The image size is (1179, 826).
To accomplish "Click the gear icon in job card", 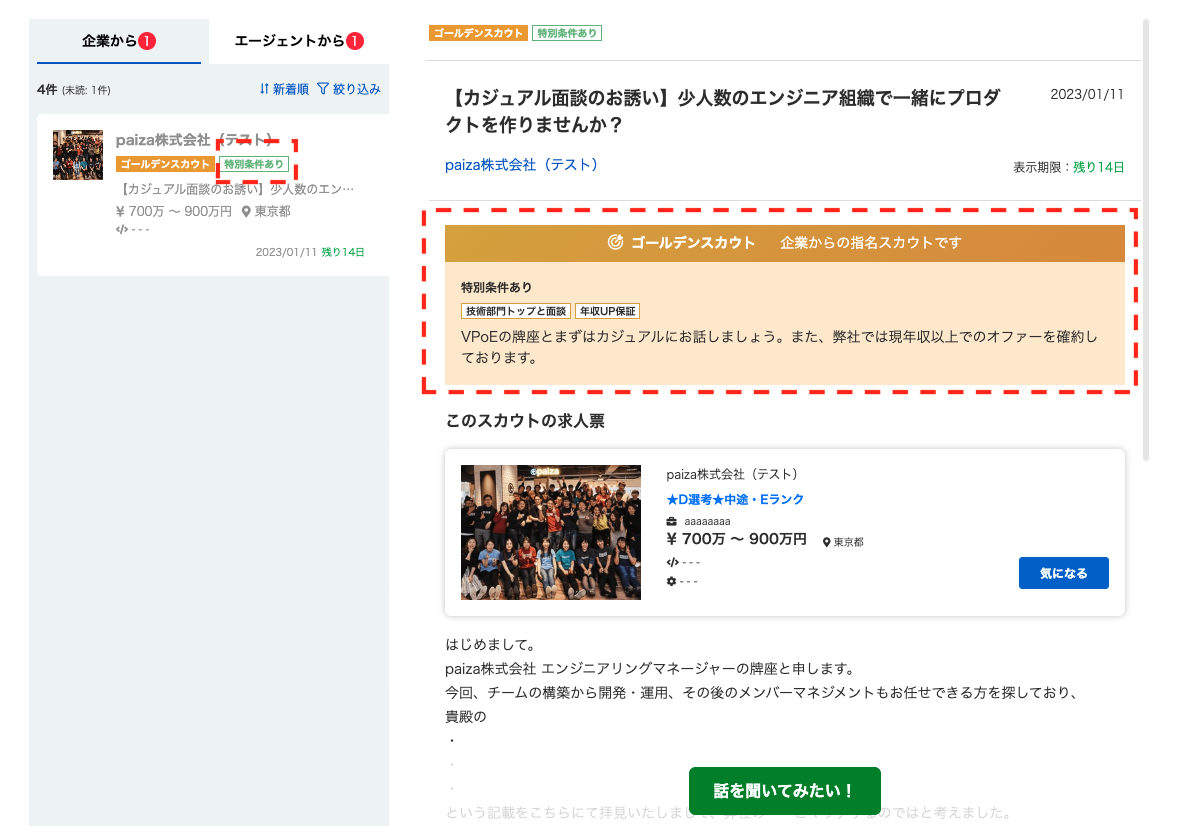I will click(671, 582).
